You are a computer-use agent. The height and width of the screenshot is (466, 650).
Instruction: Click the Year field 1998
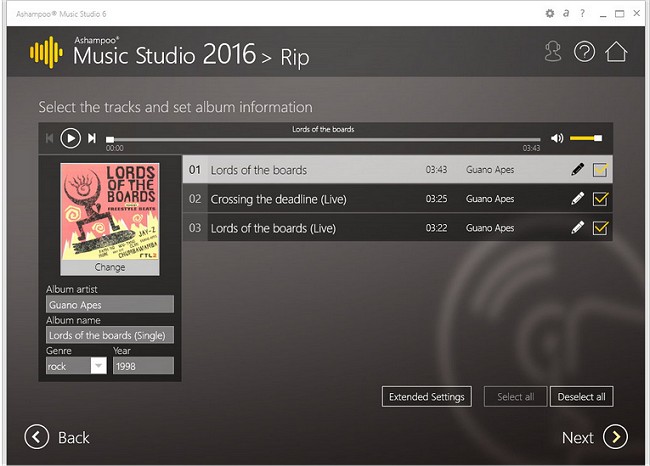click(143, 366)
